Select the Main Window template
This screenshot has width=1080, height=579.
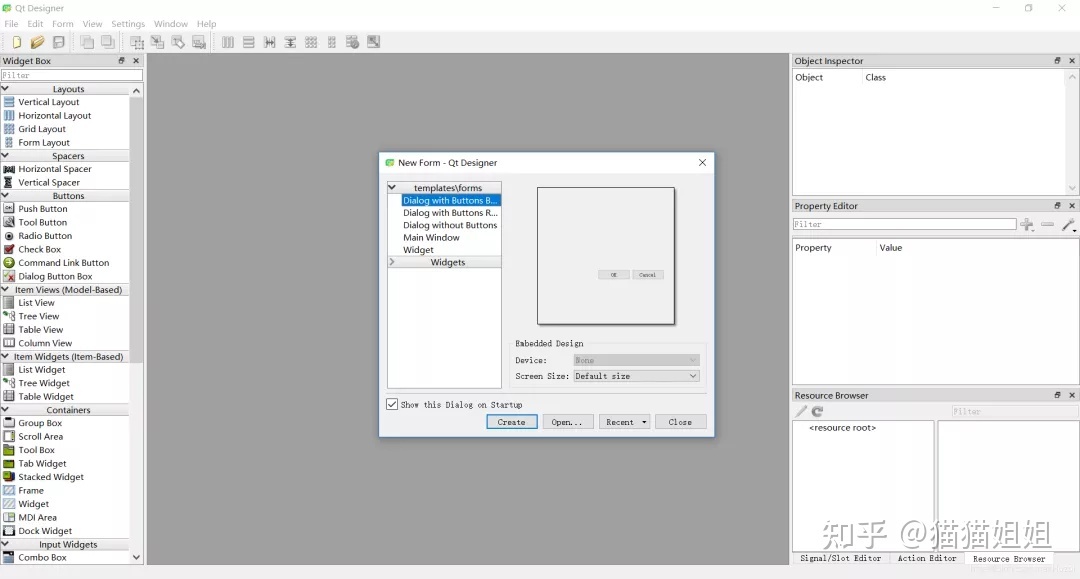point(431,238)
